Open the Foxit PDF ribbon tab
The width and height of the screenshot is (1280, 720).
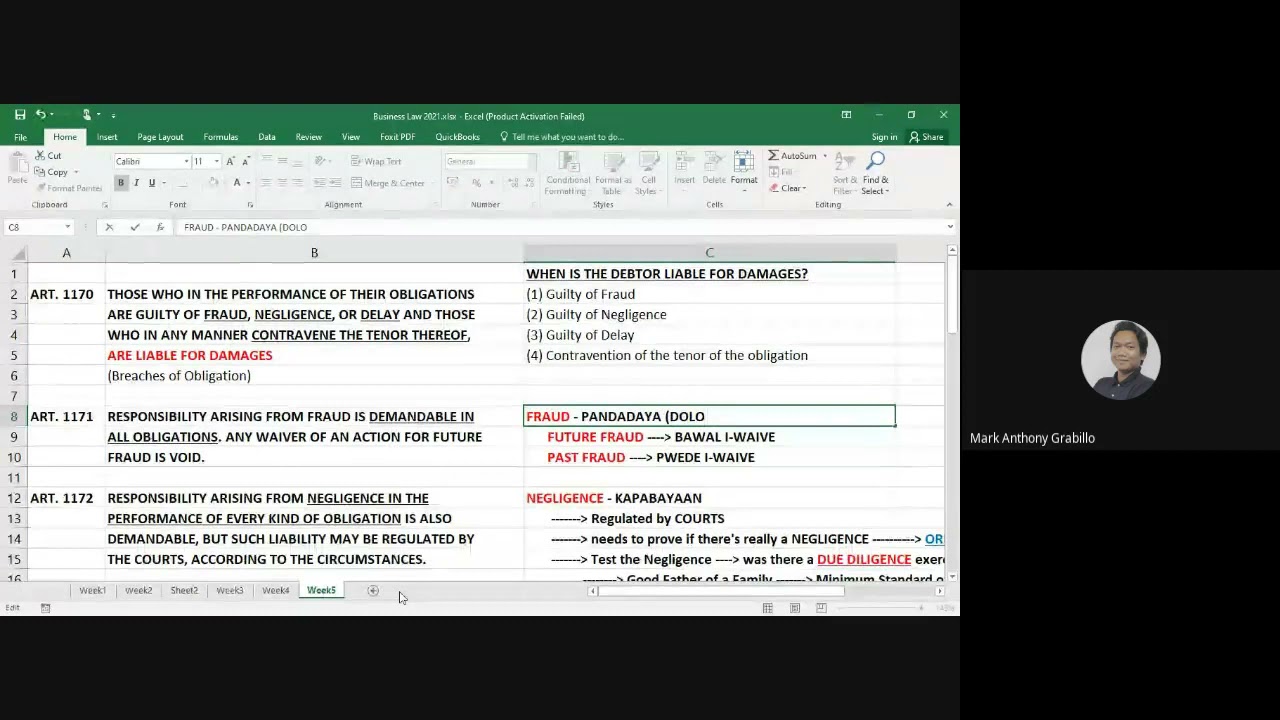point(397,137)
